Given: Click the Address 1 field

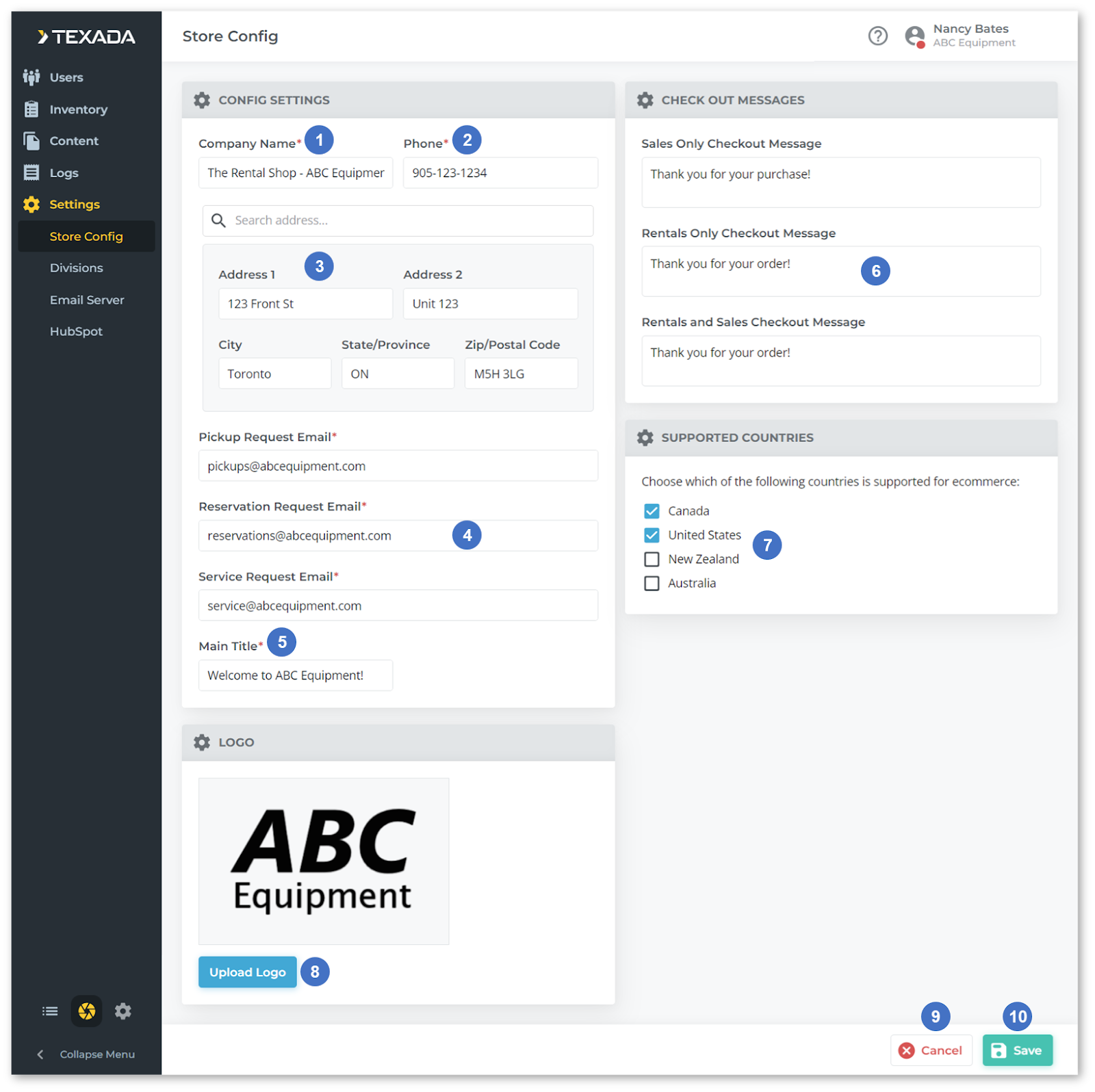Looking at the screenshot, I should [x=306, y=304].
